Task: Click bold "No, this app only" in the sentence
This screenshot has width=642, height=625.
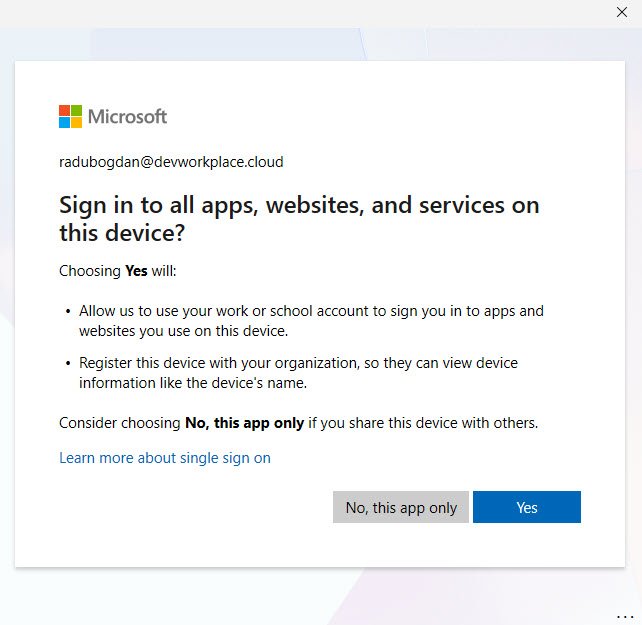Action: pyautogui.click(x=244, y=423)
